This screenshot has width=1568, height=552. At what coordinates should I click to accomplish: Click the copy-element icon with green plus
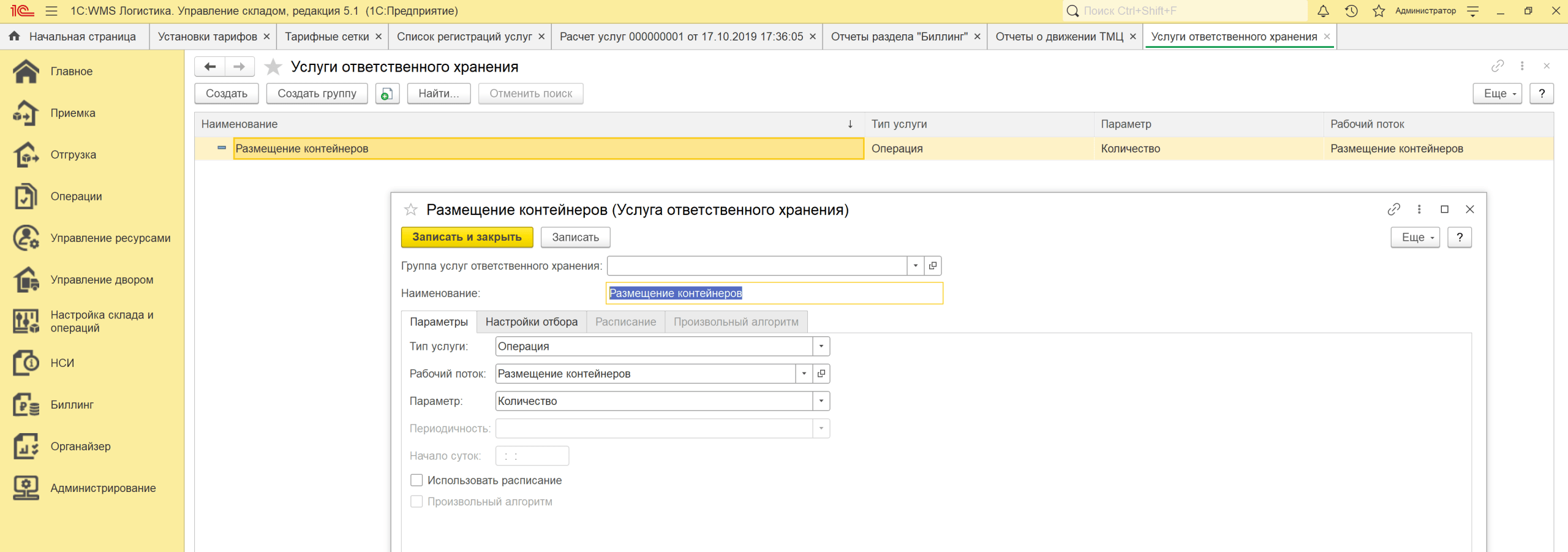point(387,94)
